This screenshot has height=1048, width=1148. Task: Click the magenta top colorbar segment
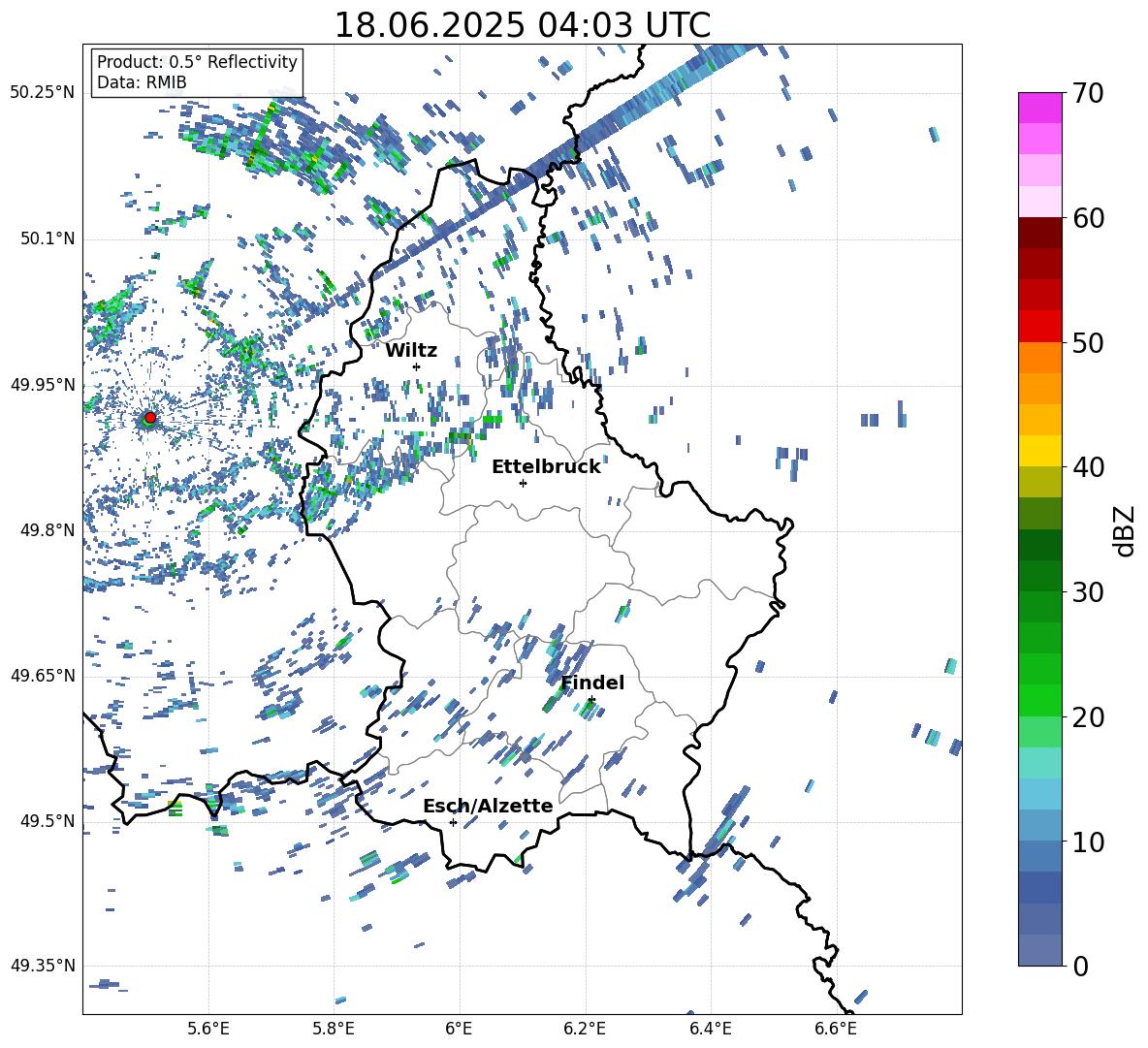tap(1039, 109)
